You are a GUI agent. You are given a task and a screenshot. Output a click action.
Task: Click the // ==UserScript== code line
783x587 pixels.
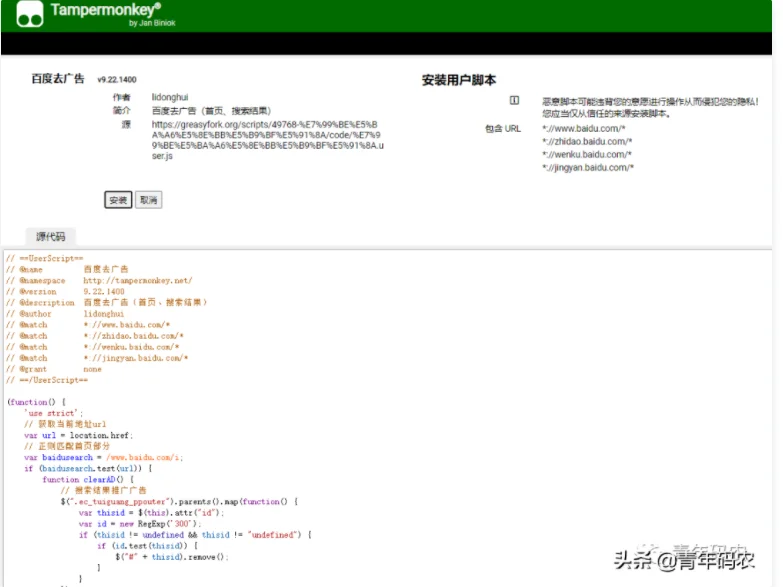(44, 258)
